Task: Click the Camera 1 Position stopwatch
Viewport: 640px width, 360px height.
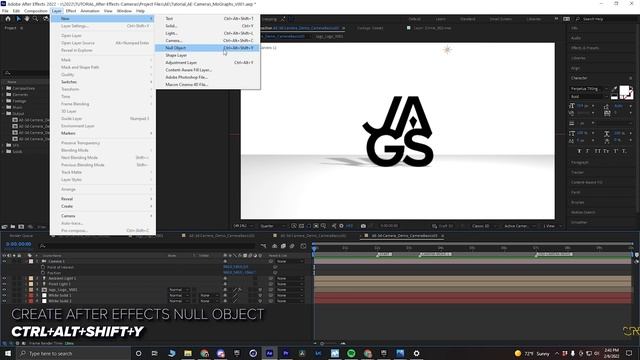Action: click(43, 273)
